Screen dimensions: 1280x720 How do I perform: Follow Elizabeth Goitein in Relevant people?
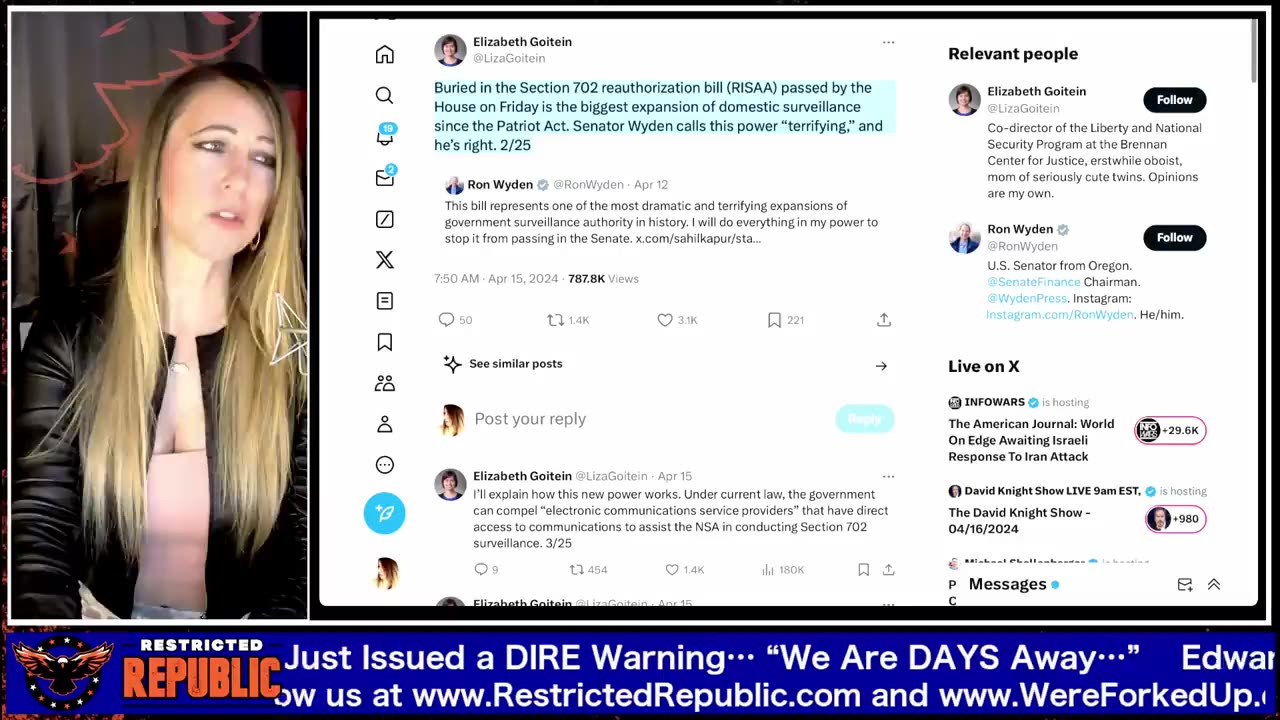click(x=1175, y=100)
